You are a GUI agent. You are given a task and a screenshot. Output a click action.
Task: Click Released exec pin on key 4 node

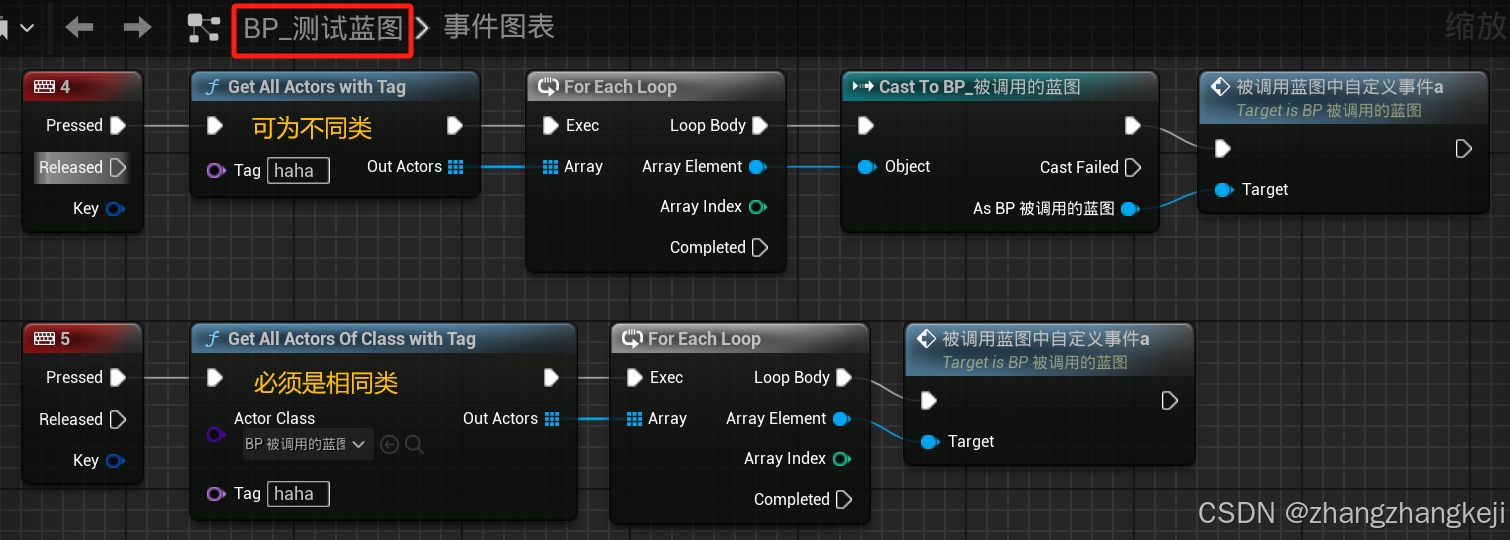coord(118,167)
